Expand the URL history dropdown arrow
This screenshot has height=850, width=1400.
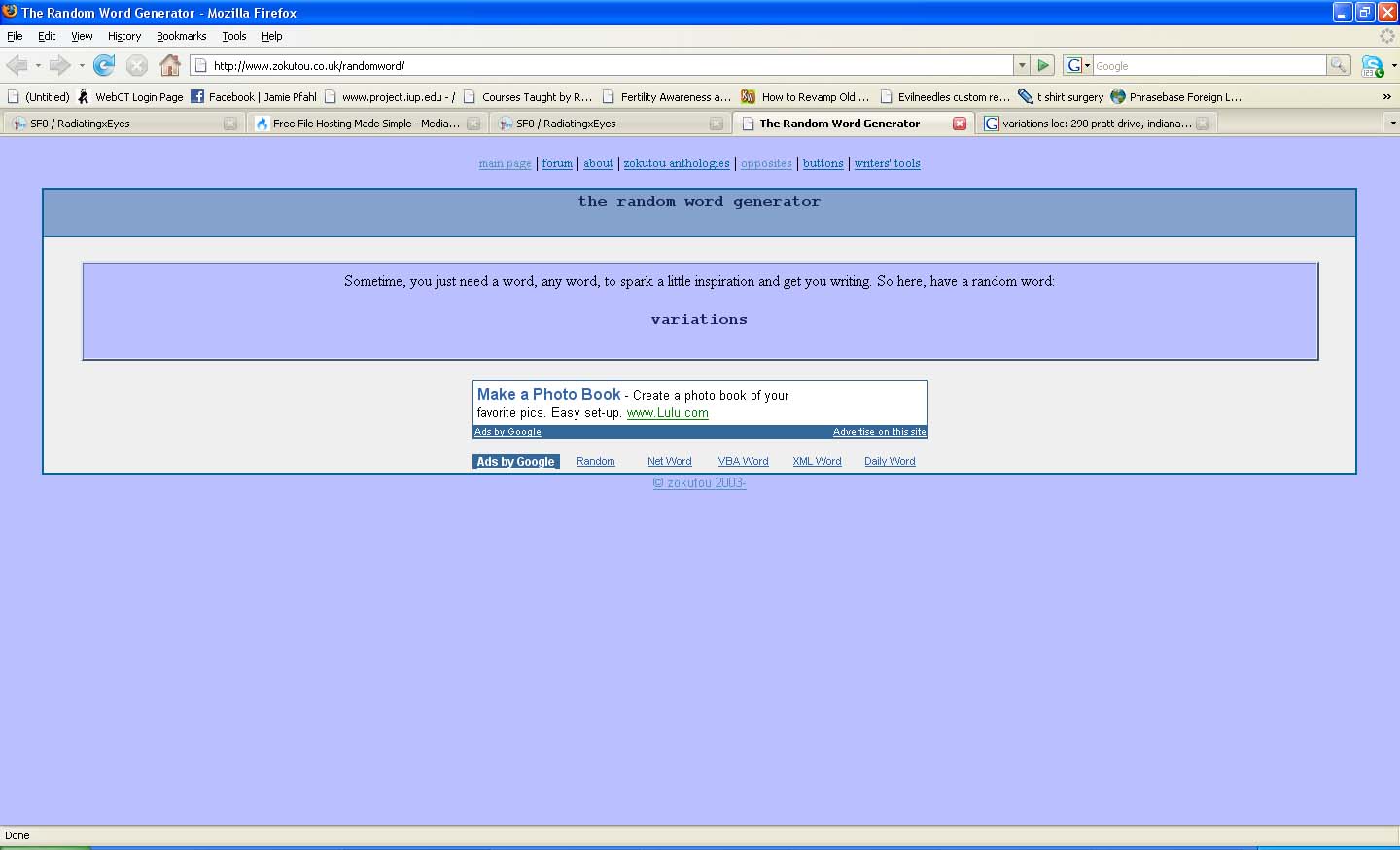[x=1021, y=65]
